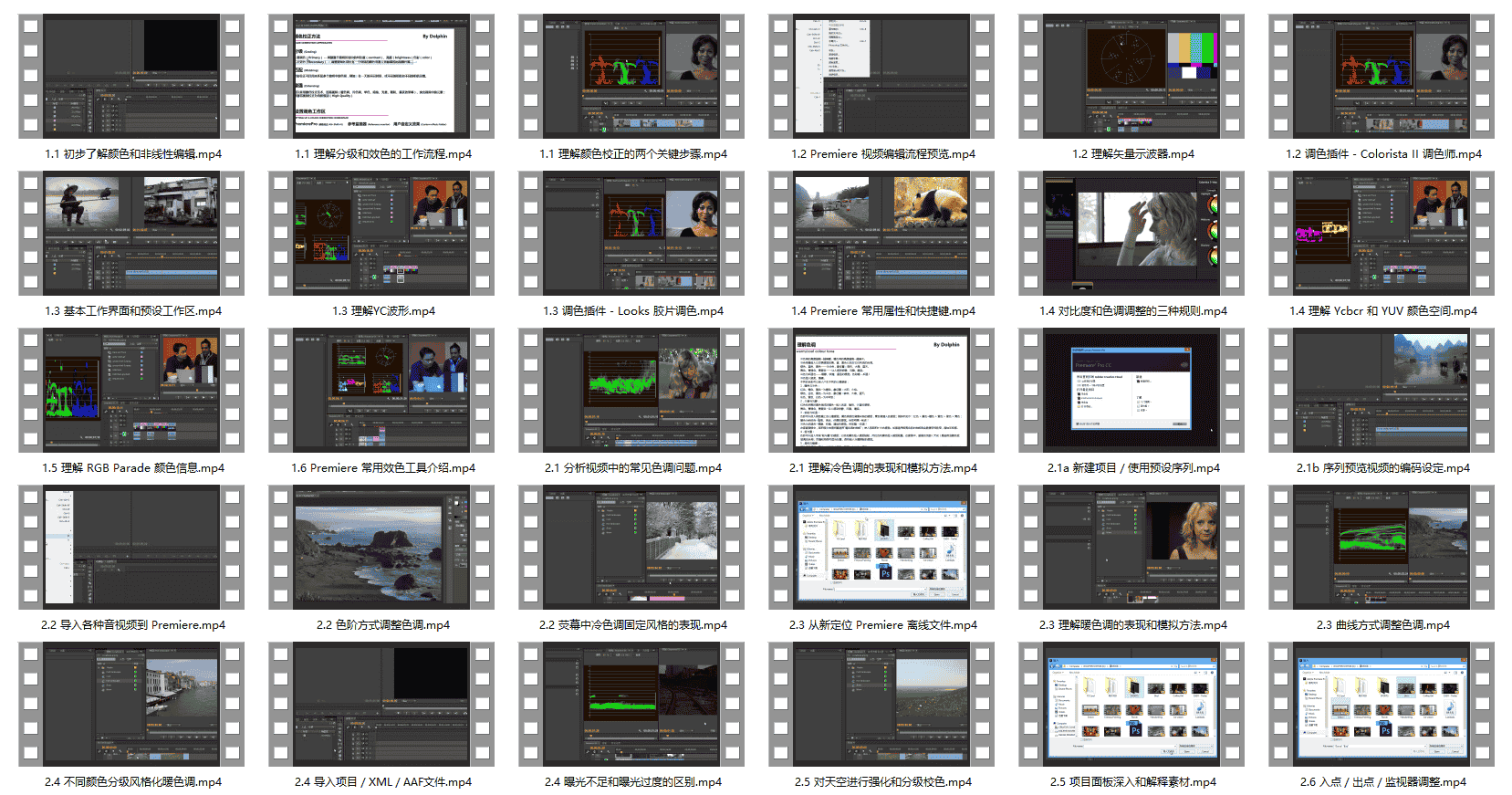This screenshot has width=1512, height=795.
Task: Click file name text 1.1 初步了解颜色和非线性编辑.mp4
Action: pos(133,154)
